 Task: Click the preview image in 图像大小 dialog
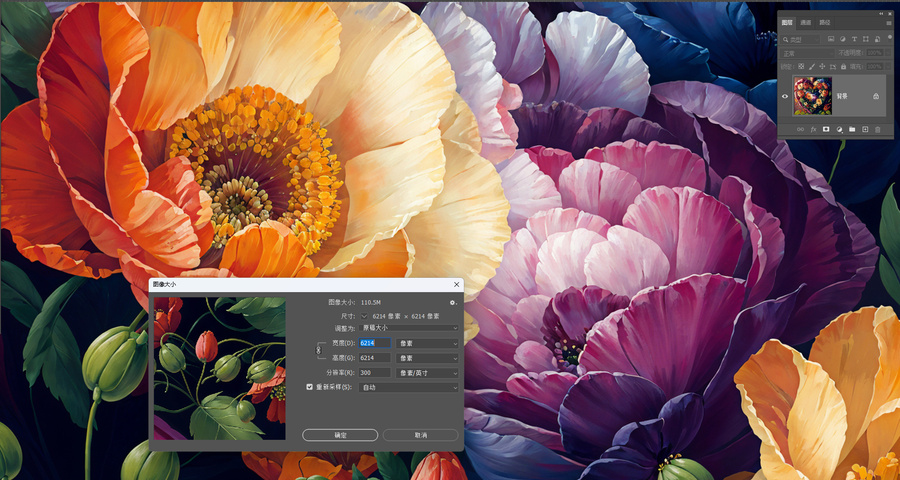220,368
